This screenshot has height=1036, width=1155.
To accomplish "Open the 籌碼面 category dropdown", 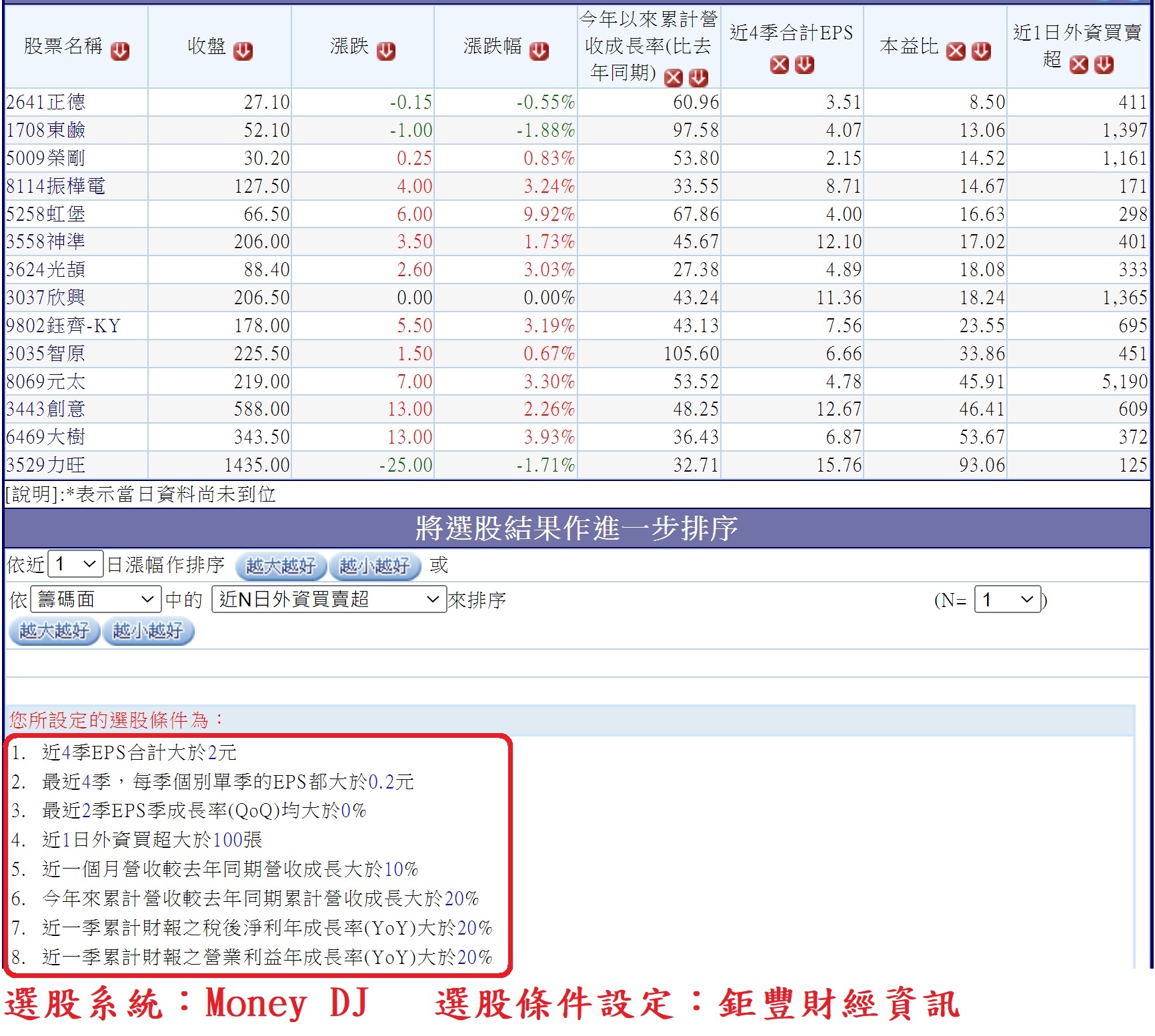I will (97, 599).
